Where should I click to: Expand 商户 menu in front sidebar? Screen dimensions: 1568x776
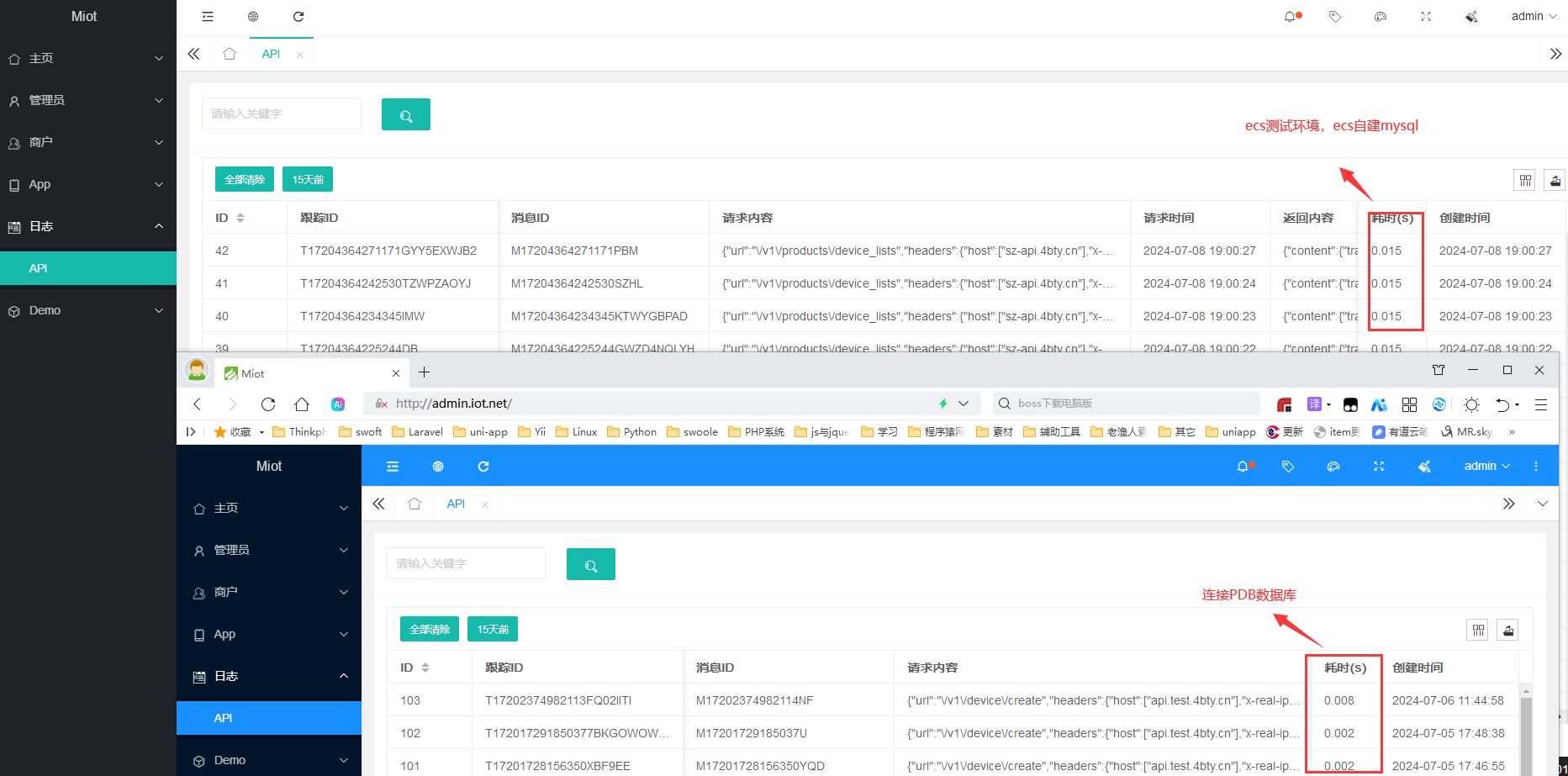[269, 592]
